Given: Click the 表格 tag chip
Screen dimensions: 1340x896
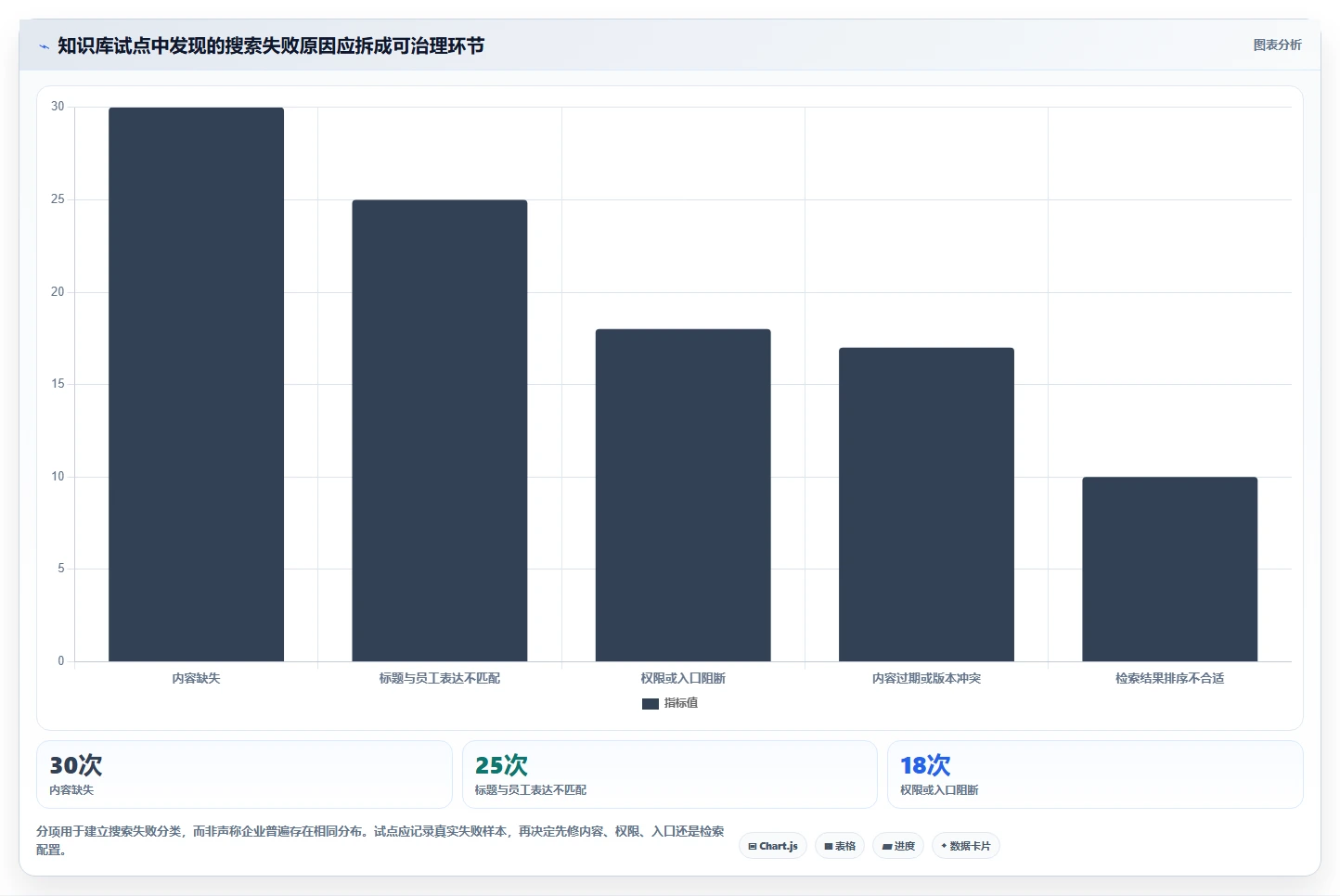Looking at the screenshot, I should tap(840, 846).
